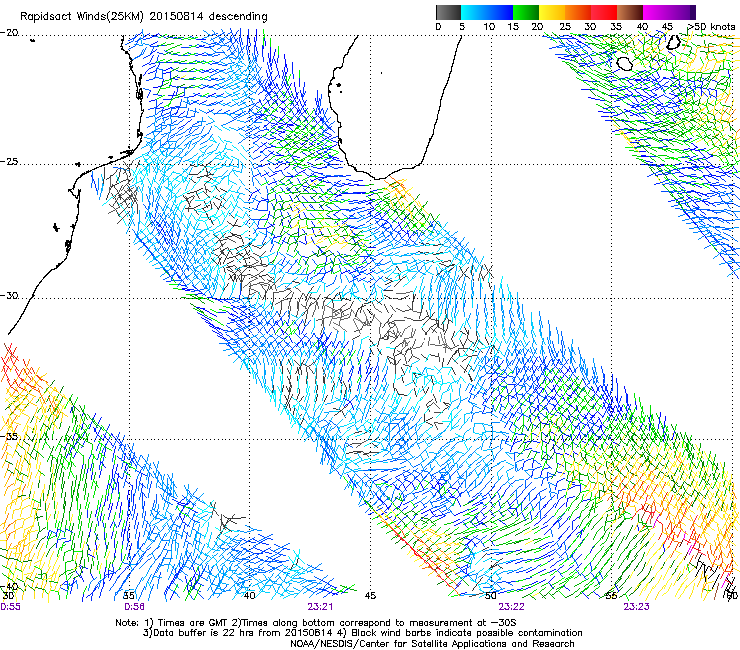Click the '-25' latitude label
740x650 pixels.
point(9,162)
